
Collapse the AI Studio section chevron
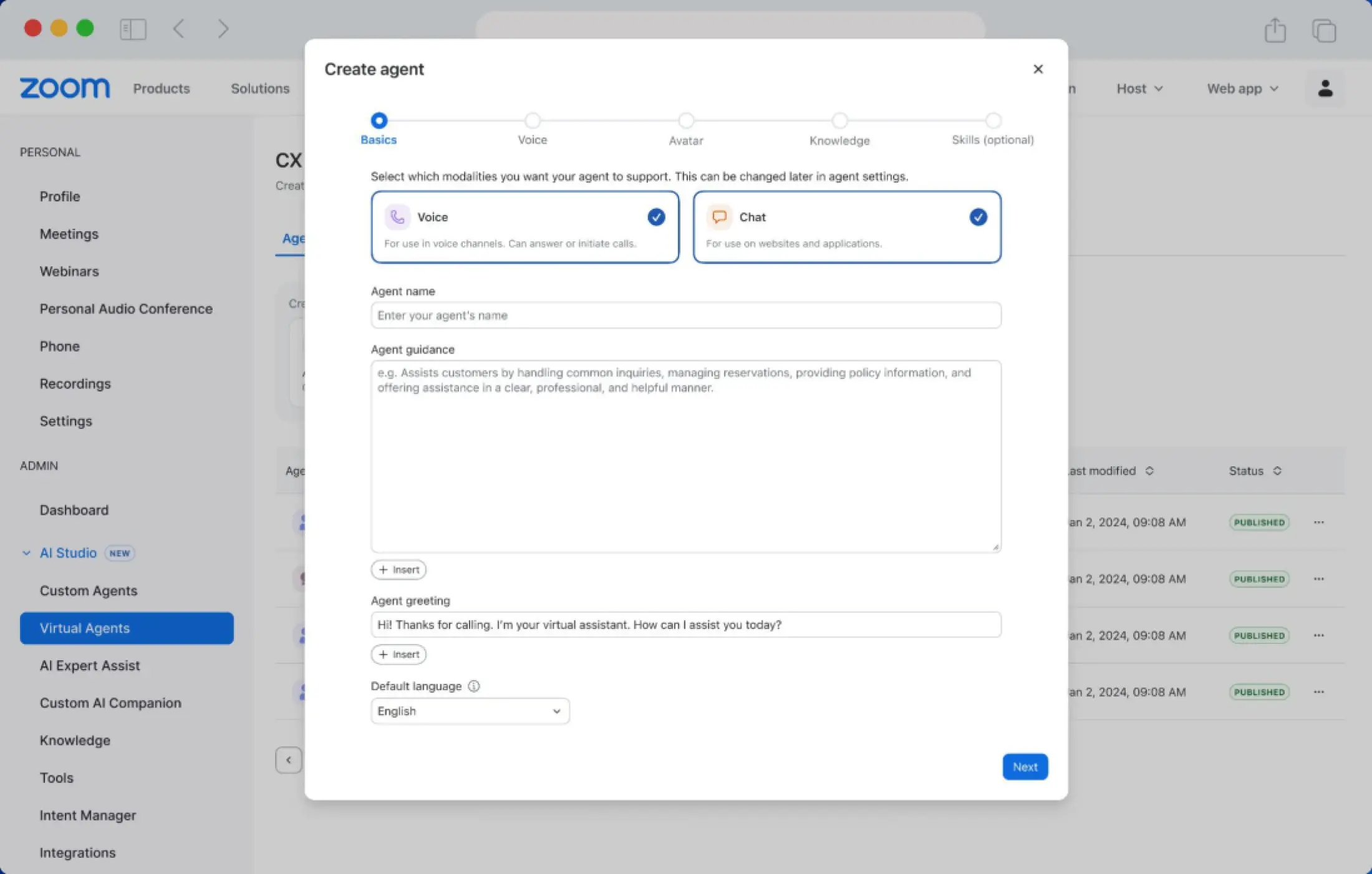pos(26,553)
